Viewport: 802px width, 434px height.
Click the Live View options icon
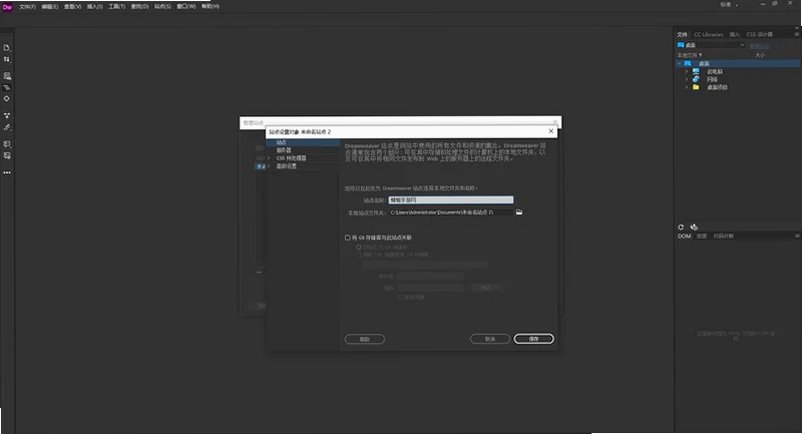tap(7, 76)
